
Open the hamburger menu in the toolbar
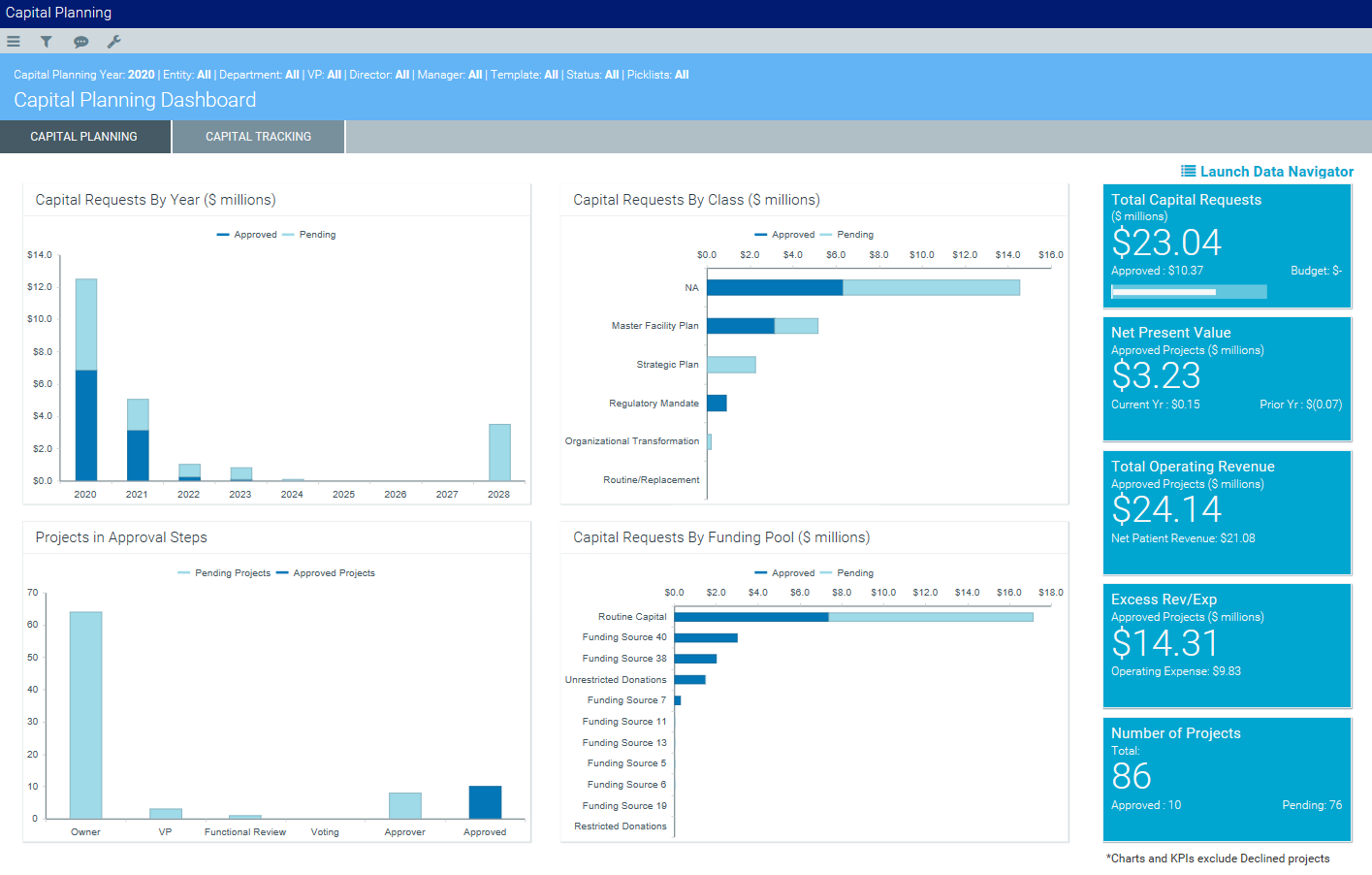click(14, 42)
